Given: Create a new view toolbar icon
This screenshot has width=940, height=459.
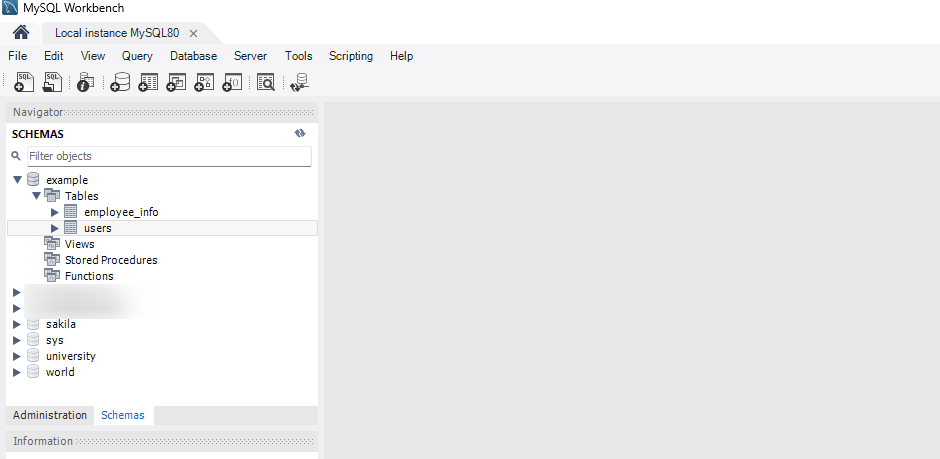Looking at the screenshot, I should pyautogui.click(x=176, y=82).
